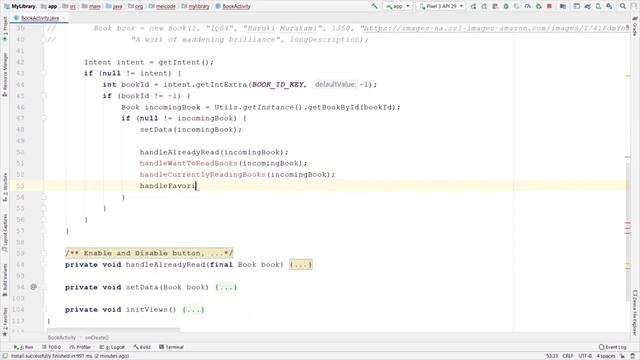640x360 pixels.
Task: Click the Sync Project with Gradle Files icon
Action: (x=587, y=6)
